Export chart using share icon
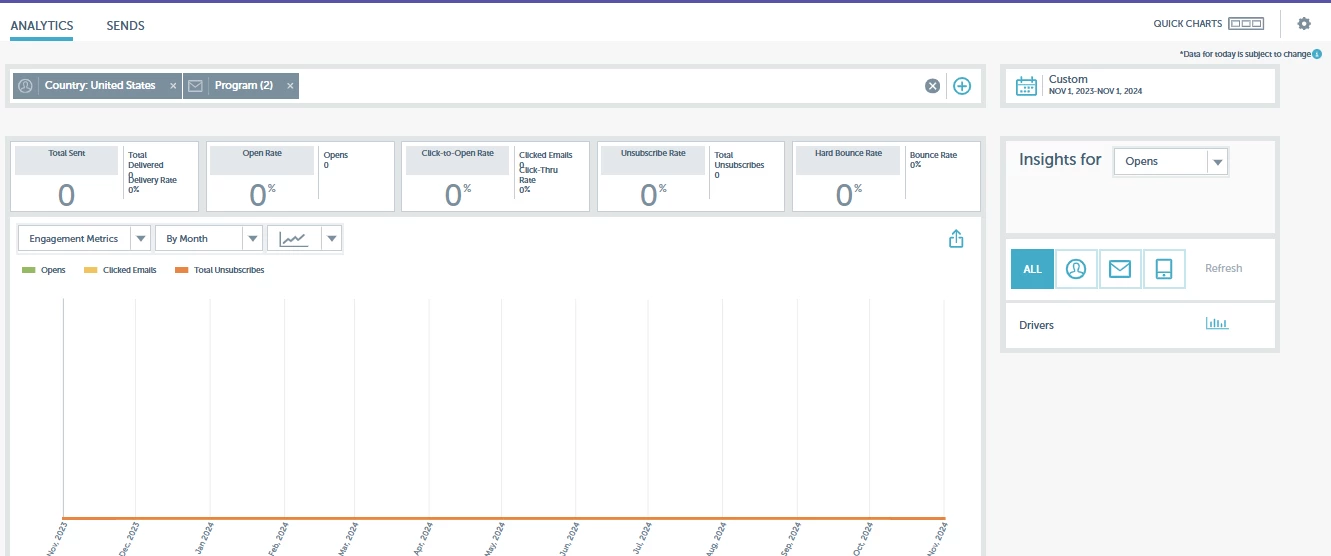This screenshot has height=556, width=1331. (x=956, y=239)
